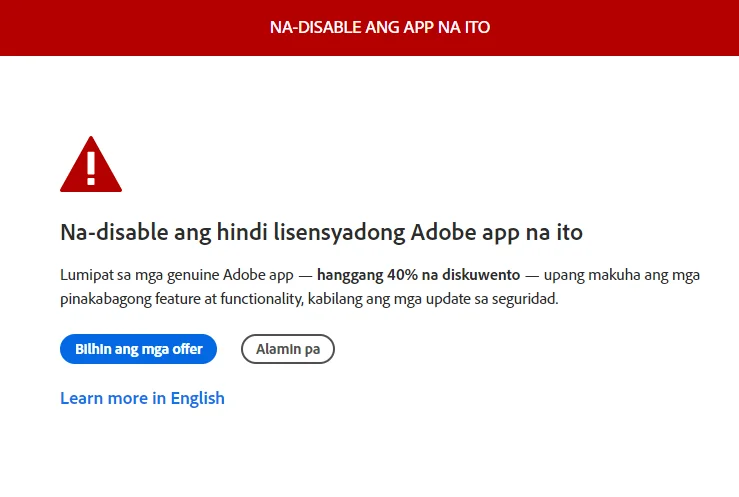
Task: Click the red warning triangle icon
Action: point(91,164)
